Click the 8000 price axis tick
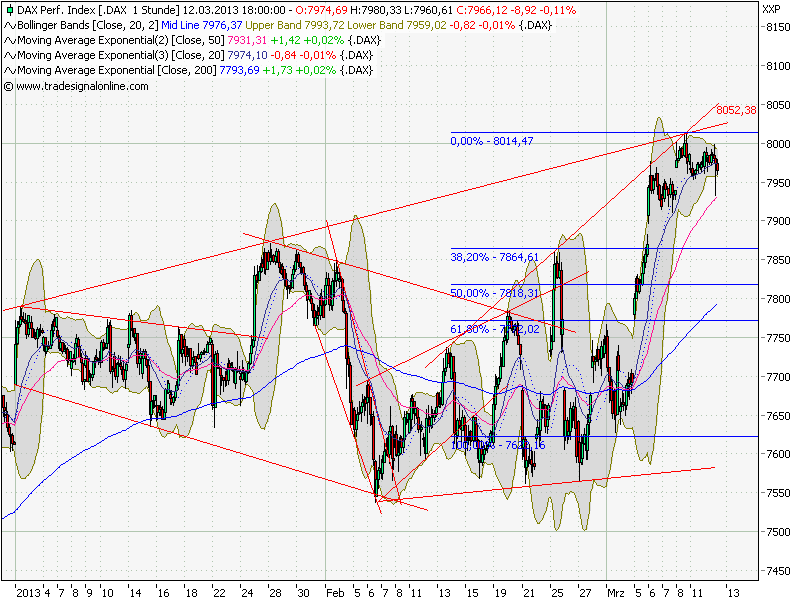800x600 pixels. 778,144
